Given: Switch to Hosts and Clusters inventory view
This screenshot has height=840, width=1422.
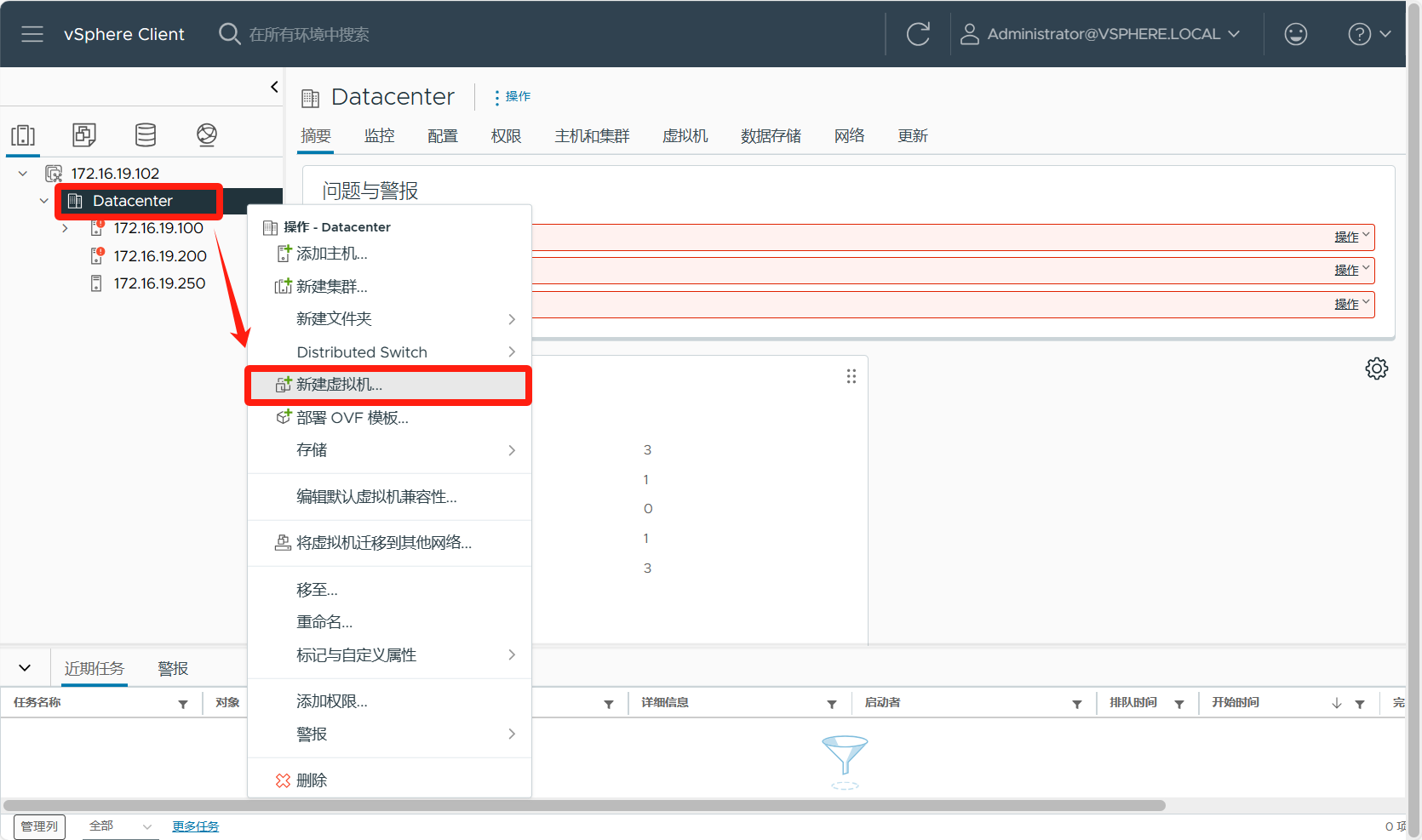Looking at the screenshot, I should pyautogui.click(x=23, y=134).
